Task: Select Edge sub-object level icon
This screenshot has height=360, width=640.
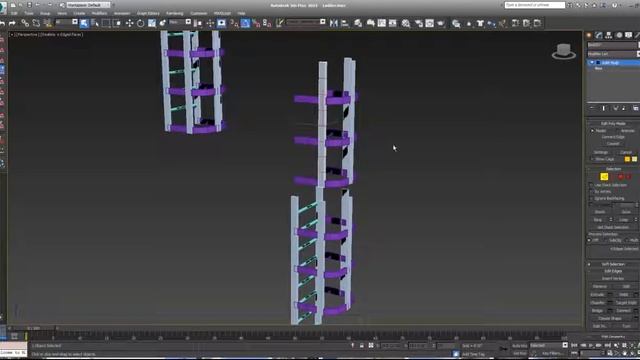Action: (x=604, y=177)
